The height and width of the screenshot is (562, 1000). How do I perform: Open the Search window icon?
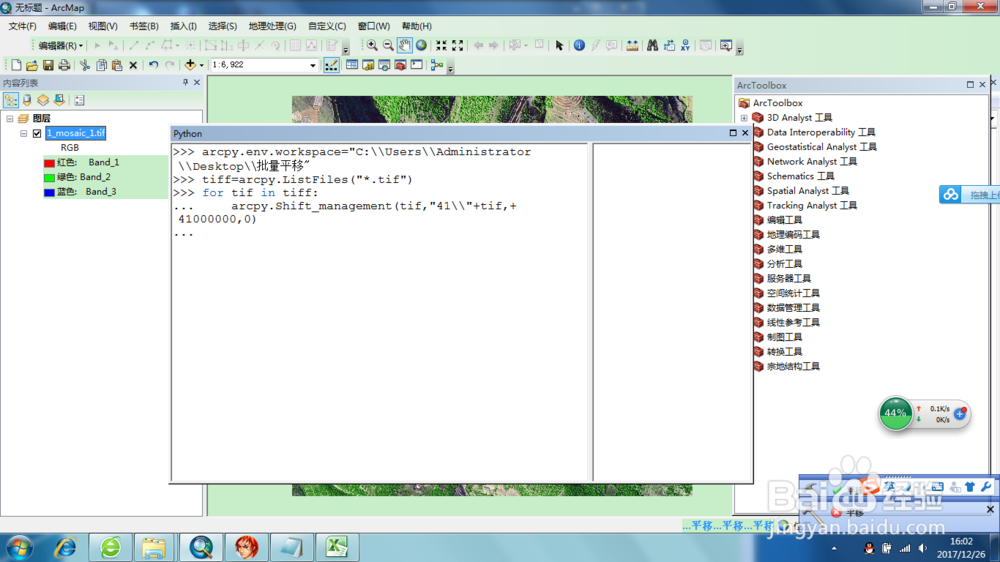tap(384, 65)
